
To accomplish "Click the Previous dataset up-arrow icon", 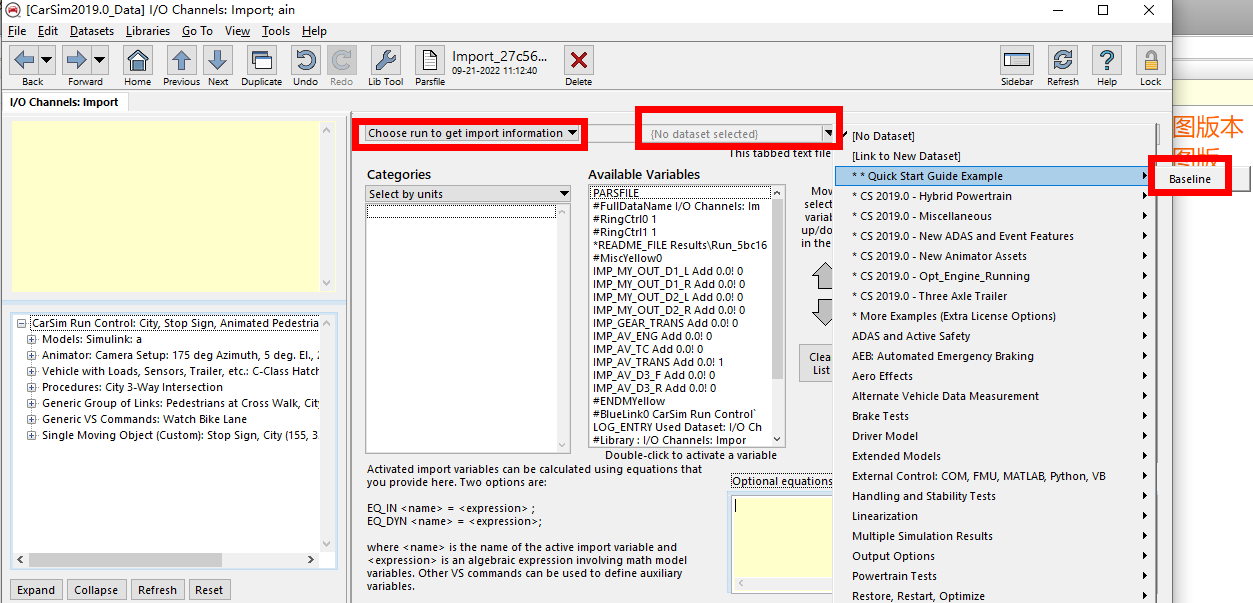I will point(181,60).
